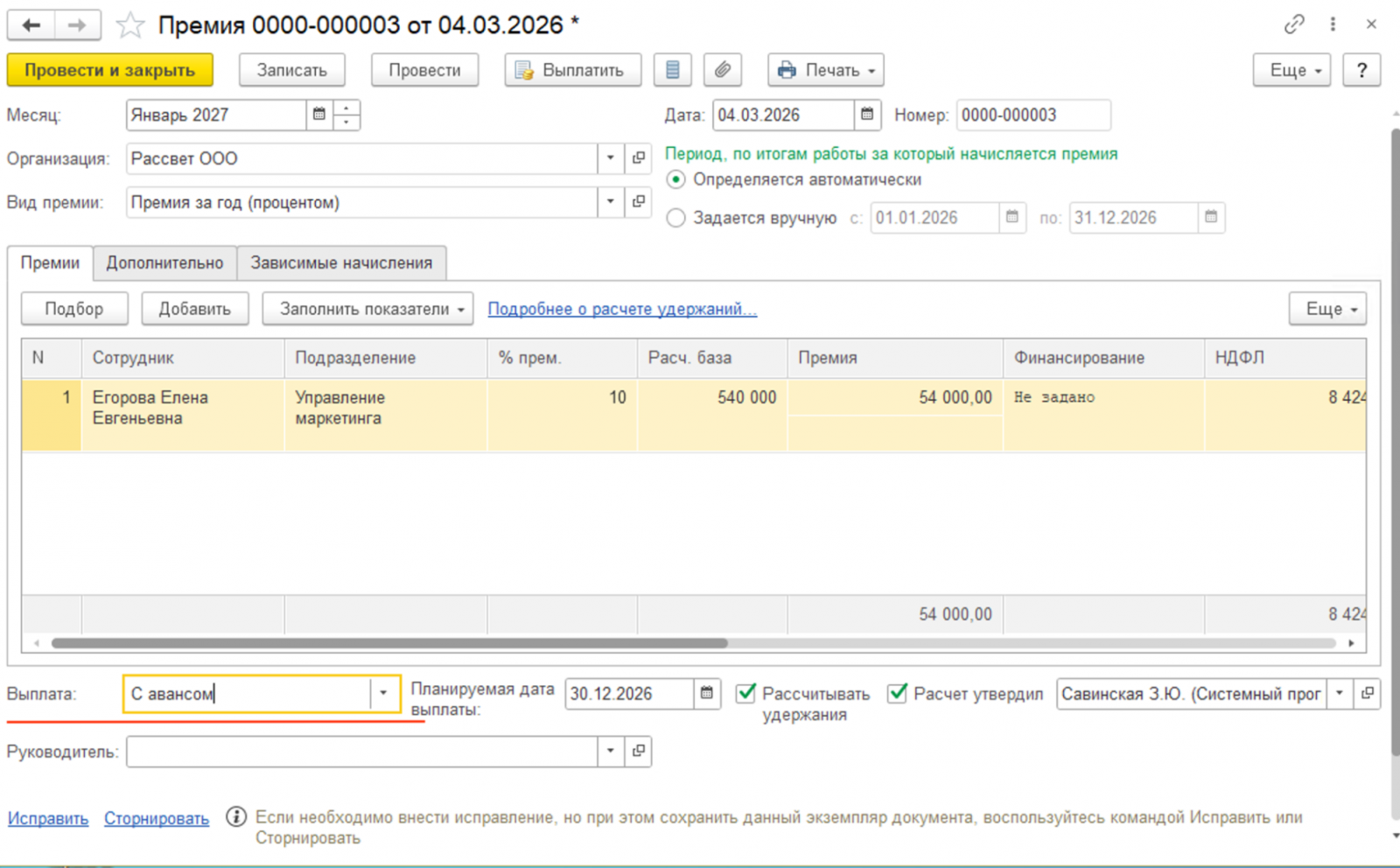The width and height of the screenshot is (1400, 868).
Task: Open calendar for period start 01.01.2026
Action: pos(1012,217)
